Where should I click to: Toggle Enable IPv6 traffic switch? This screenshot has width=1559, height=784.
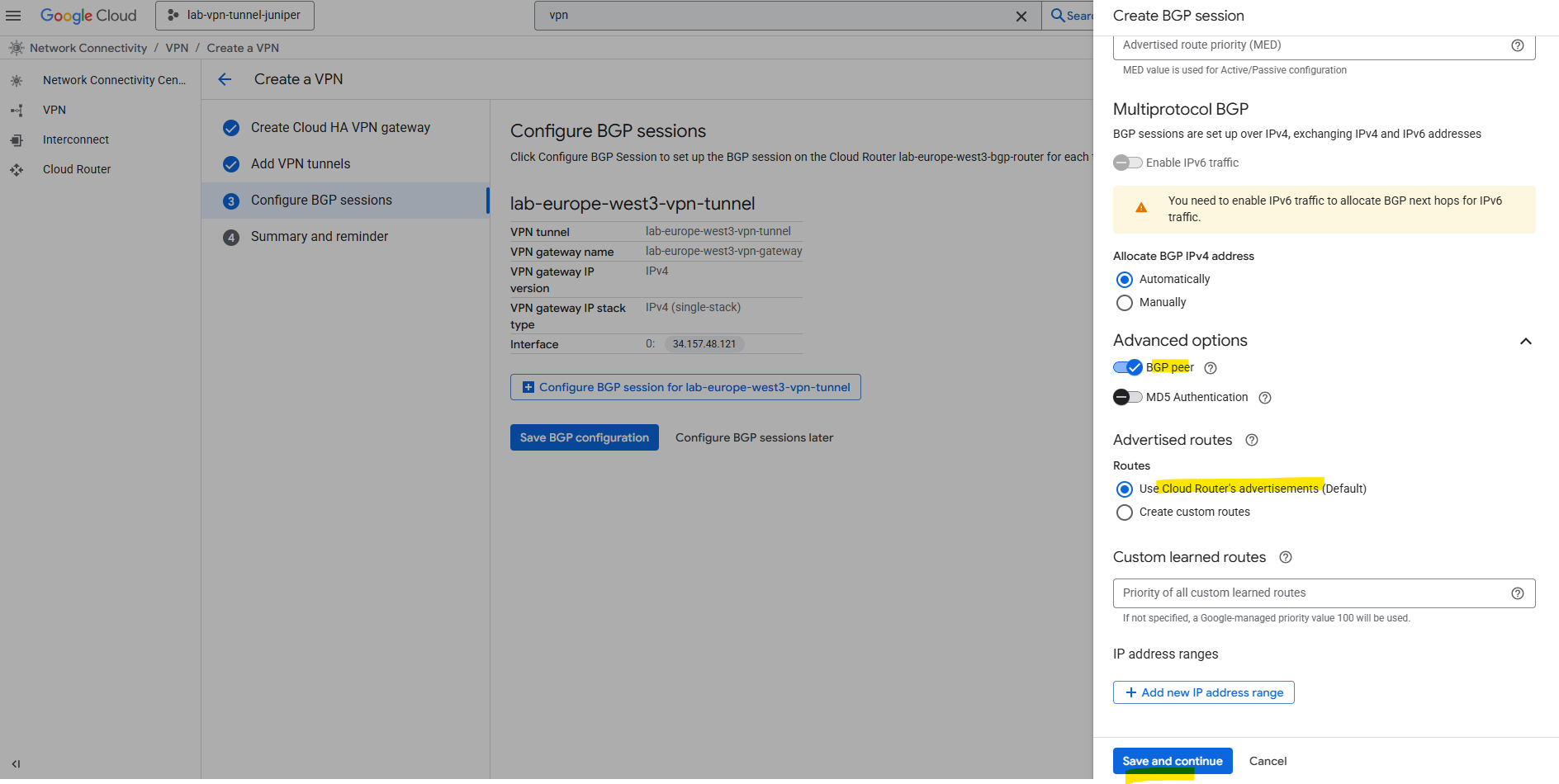click(x=1127, y=163)
